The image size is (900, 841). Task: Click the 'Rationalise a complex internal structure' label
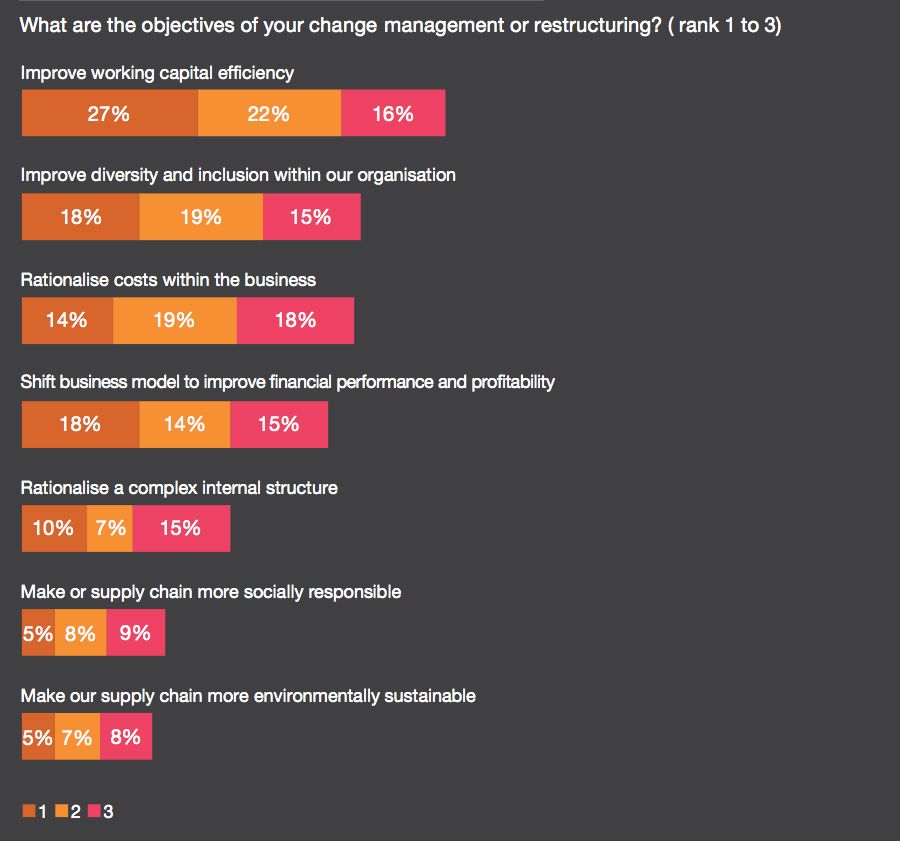point(179,488)
